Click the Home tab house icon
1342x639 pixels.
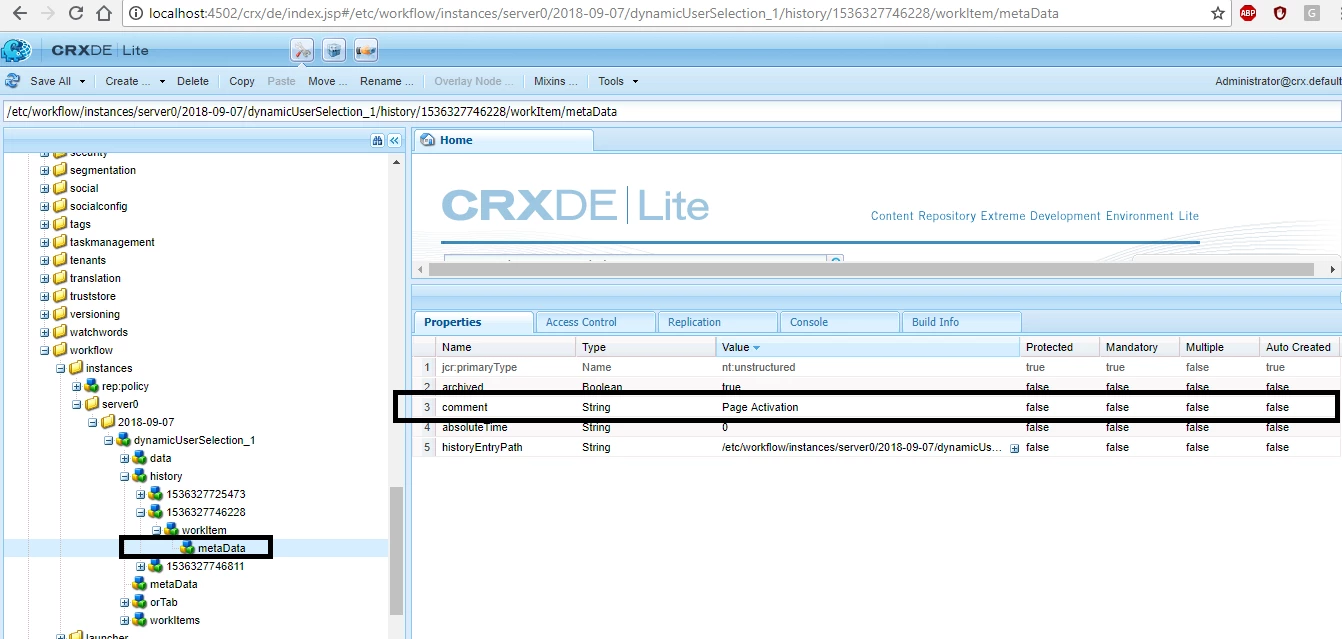tap(427, 140)
